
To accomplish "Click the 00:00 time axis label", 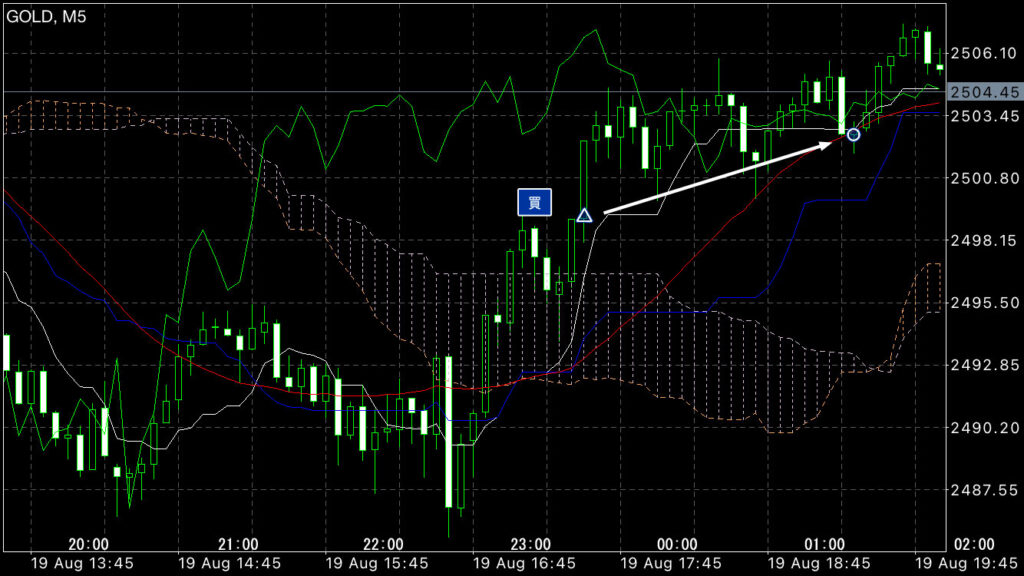I will click(x=677, y=544).
